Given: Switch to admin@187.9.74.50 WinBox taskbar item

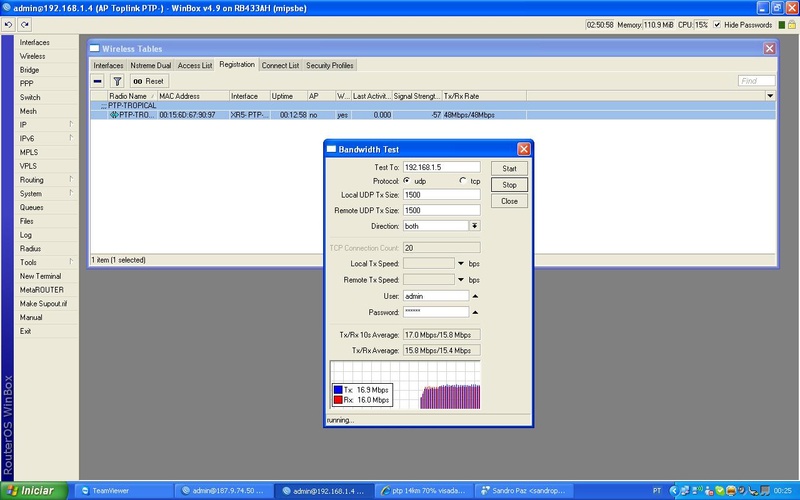Looking at the screenshot, I should (224, 491).
